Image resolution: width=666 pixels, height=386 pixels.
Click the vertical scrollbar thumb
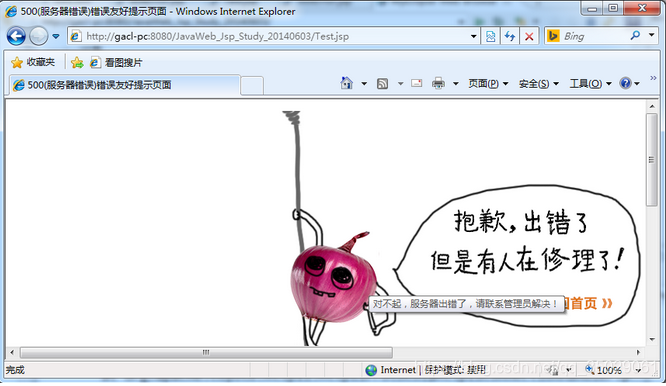coord(652,160)
